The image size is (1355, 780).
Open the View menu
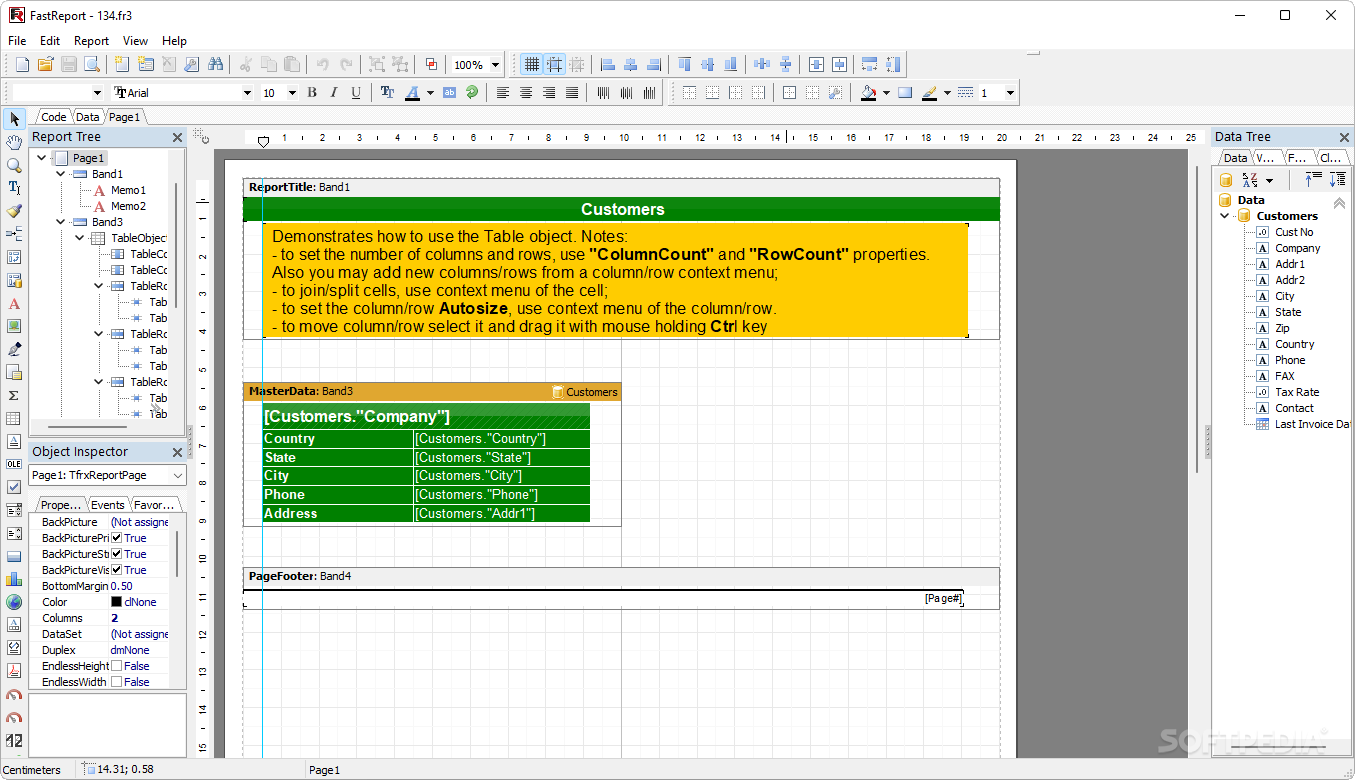pyautogui.click(x=135, y=41)
